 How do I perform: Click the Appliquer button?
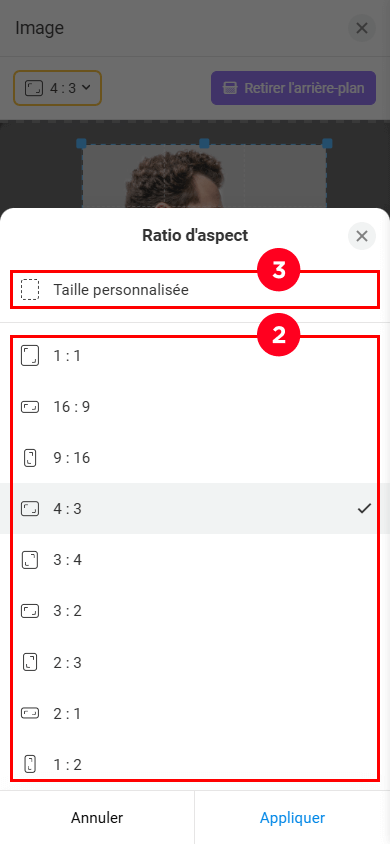pyautogui.click(x=293, y=818)
